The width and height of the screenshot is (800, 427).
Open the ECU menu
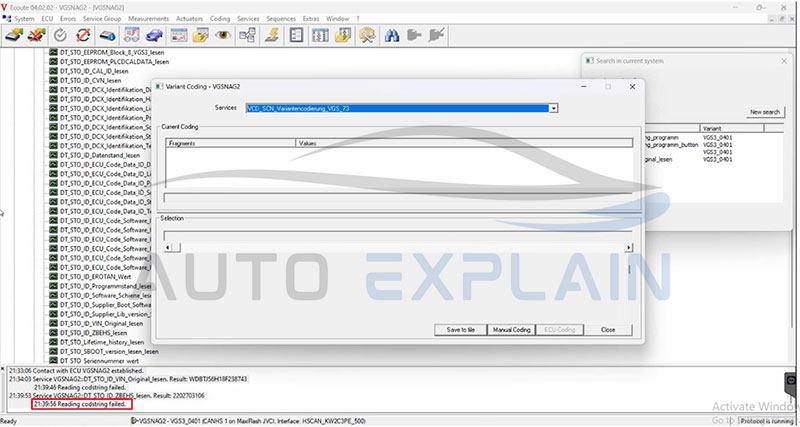point(47,19)
